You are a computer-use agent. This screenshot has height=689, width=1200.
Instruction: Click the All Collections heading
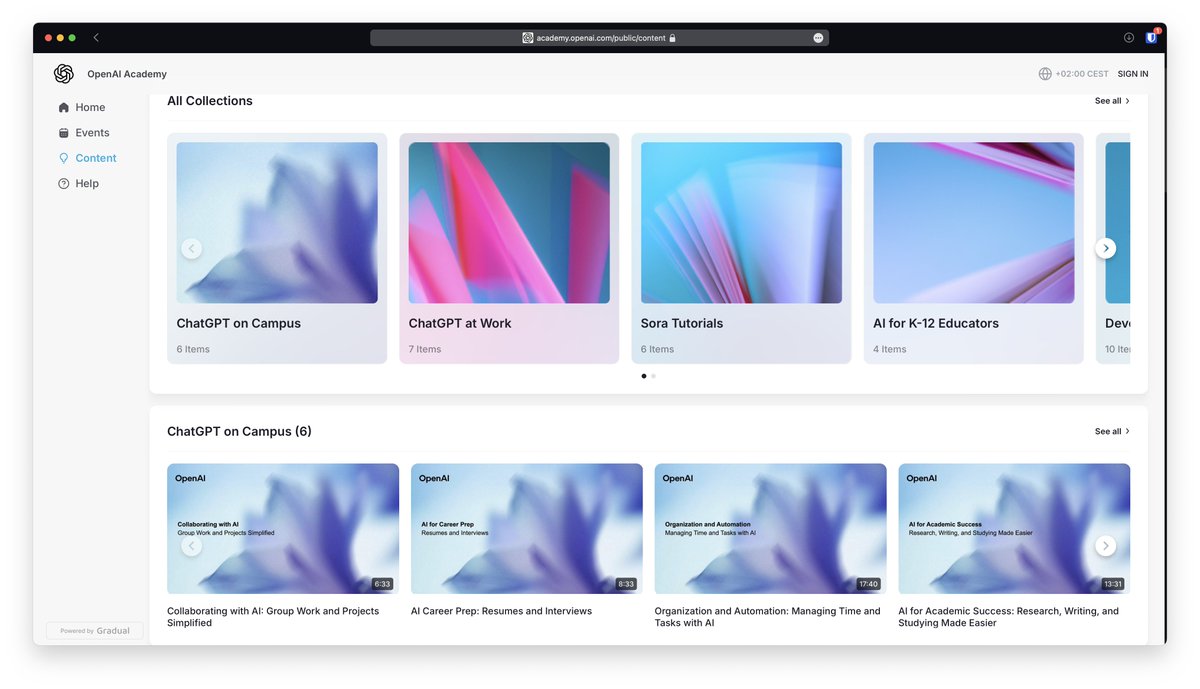(x=210, y=101)
